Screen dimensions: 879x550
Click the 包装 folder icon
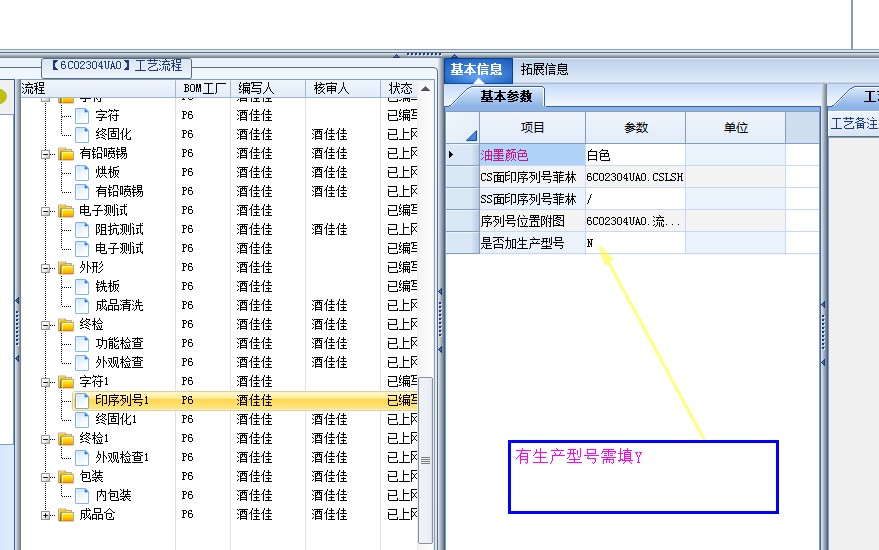pos(66,477)
